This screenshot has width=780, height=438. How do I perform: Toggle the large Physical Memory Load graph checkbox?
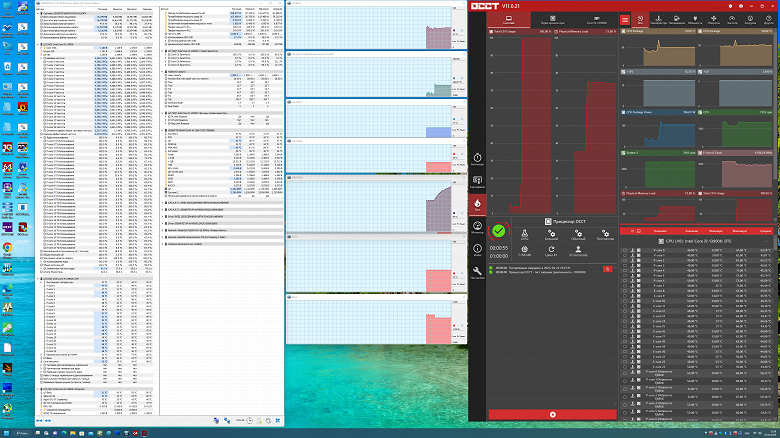(x=556, y=31)
